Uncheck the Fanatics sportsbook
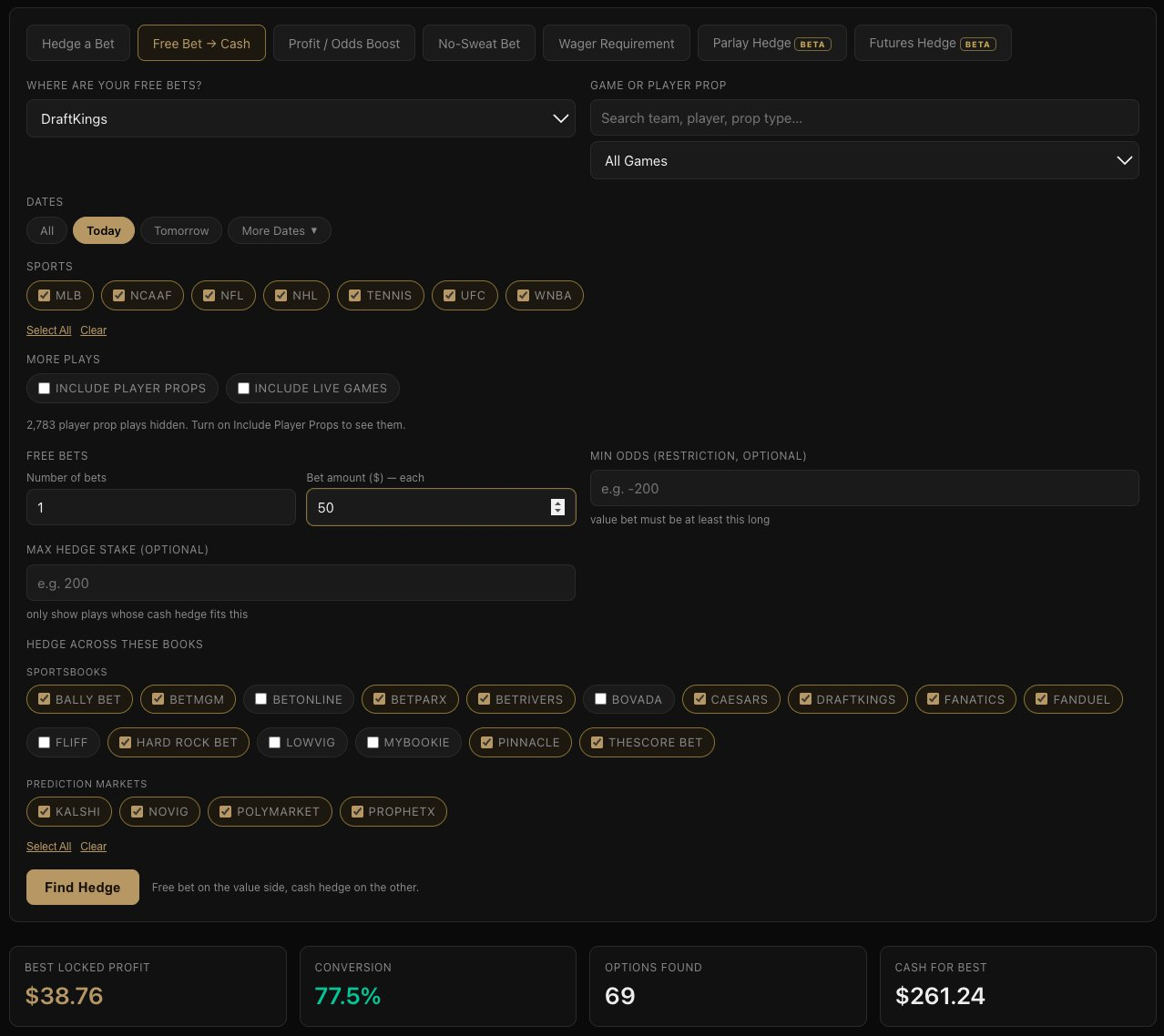The image size is (1164, 1036). coord(933,699)
